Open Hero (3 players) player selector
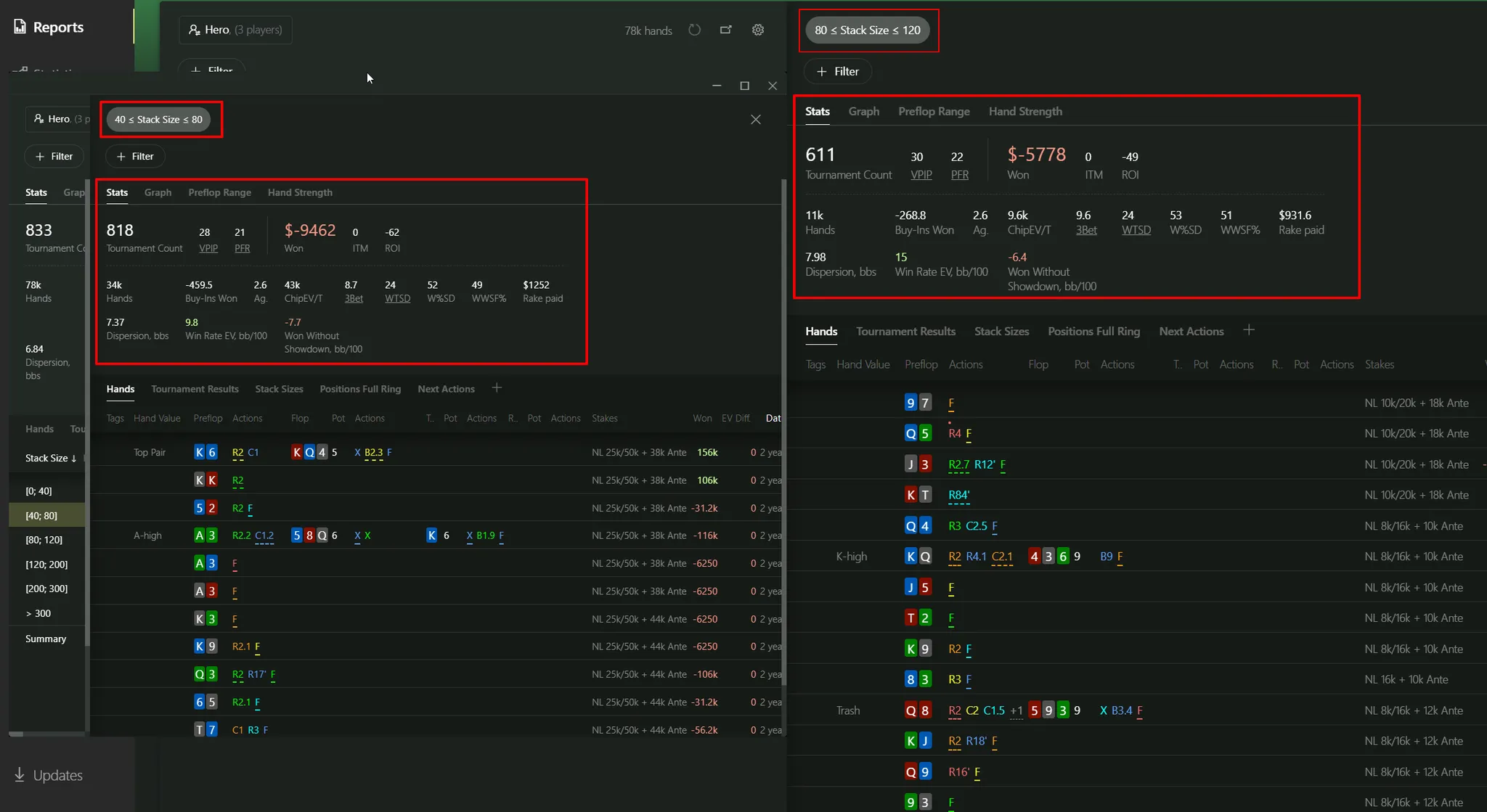This screenshot has width=1487, height=812. (235, 30)
